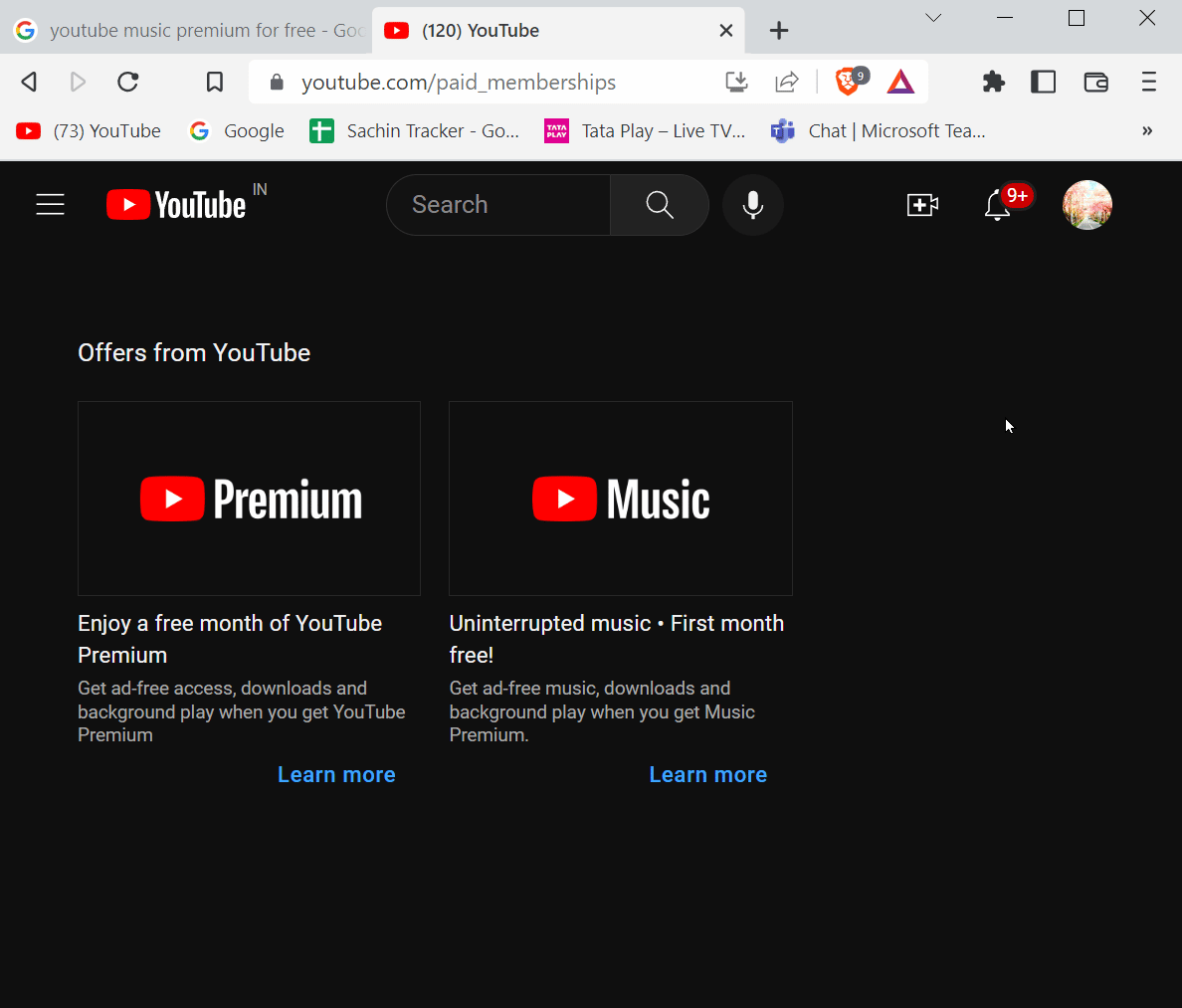
Task: Click the YouTube Premium offer thumbnail
Action: pos(249,499)
